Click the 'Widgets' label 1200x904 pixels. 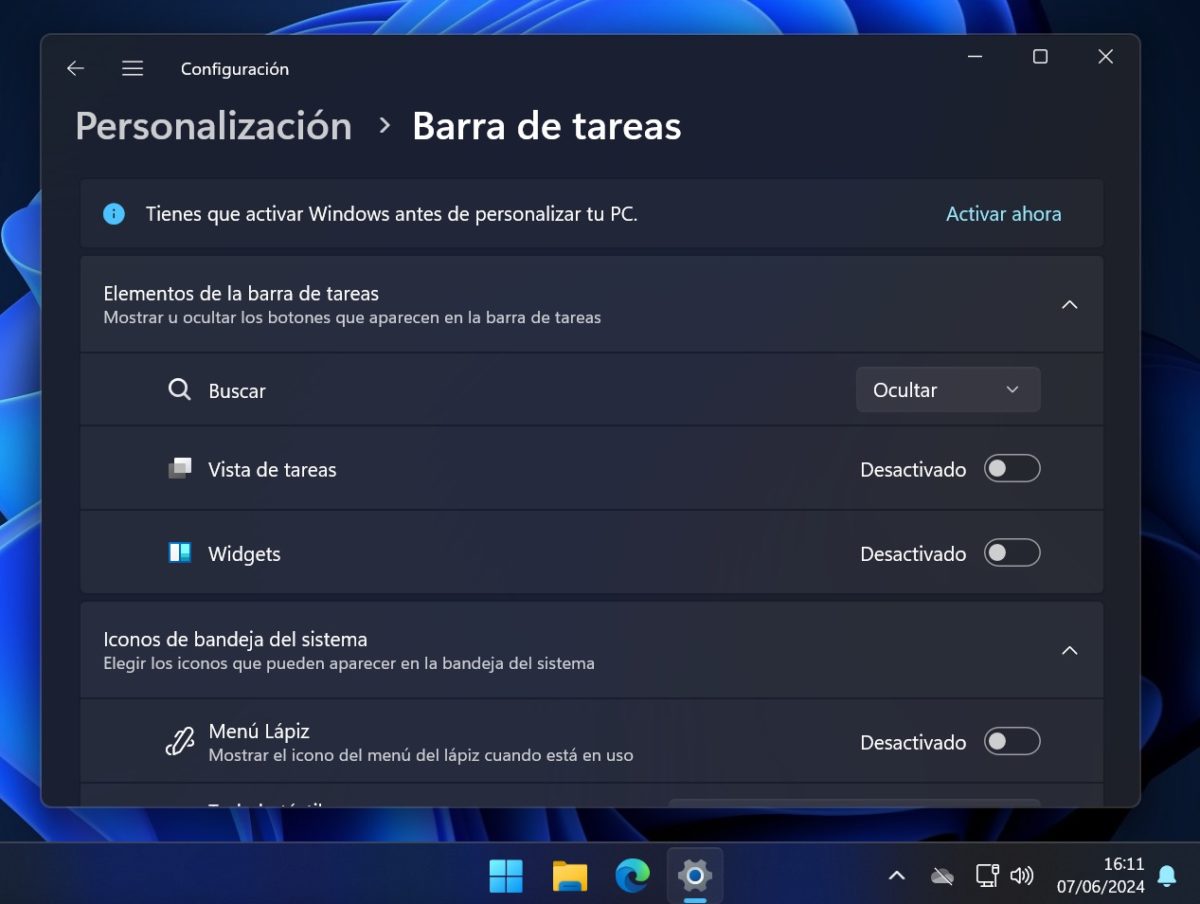click(x=244, y=554)
